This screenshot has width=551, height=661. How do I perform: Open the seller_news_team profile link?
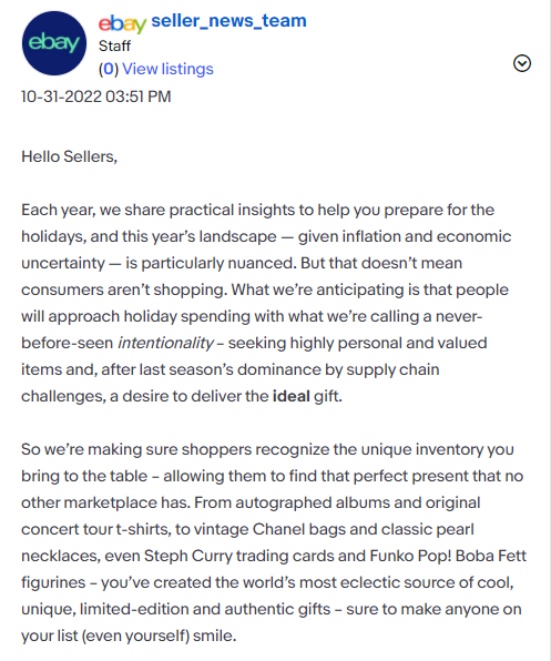click(x=229, y=21)
